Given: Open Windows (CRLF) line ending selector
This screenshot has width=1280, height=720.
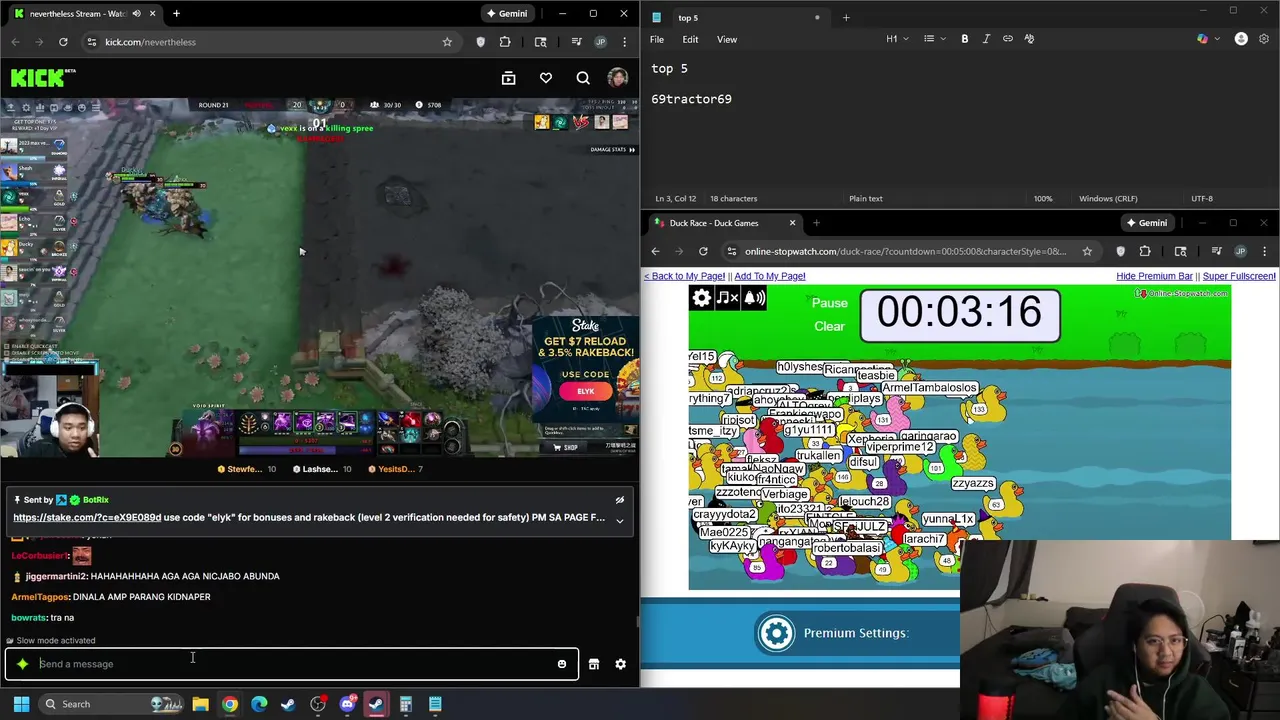Looking at the screenshot, I should [1107, 198].
